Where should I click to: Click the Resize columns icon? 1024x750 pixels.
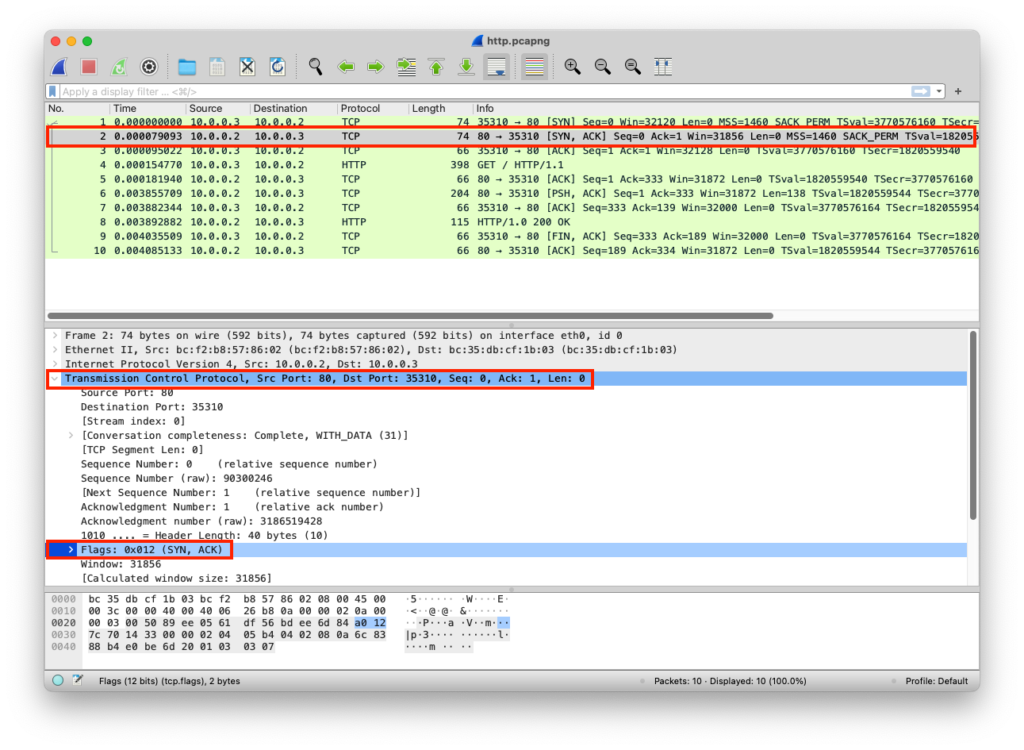[x=662, y=67]
